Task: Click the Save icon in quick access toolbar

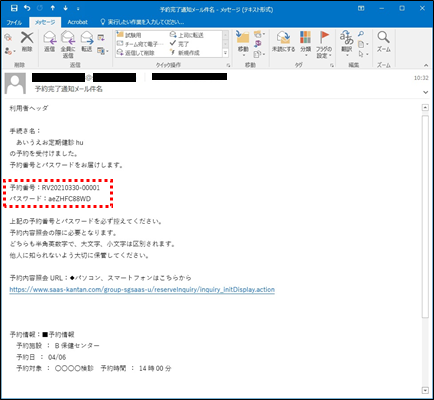Action: coord(14,8)
